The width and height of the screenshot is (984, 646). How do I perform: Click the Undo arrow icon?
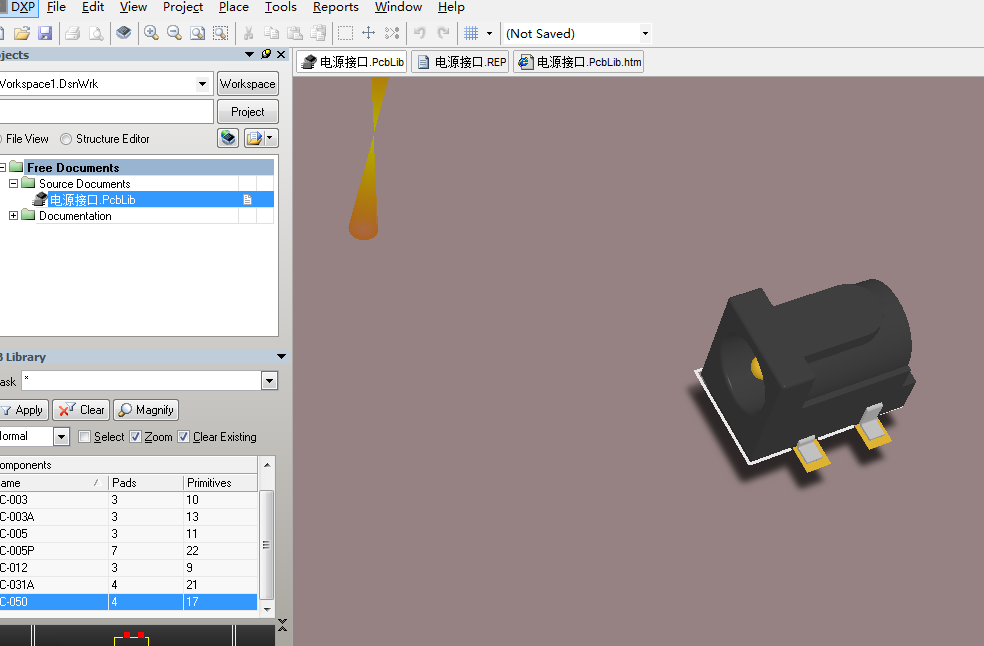(420, 33)
